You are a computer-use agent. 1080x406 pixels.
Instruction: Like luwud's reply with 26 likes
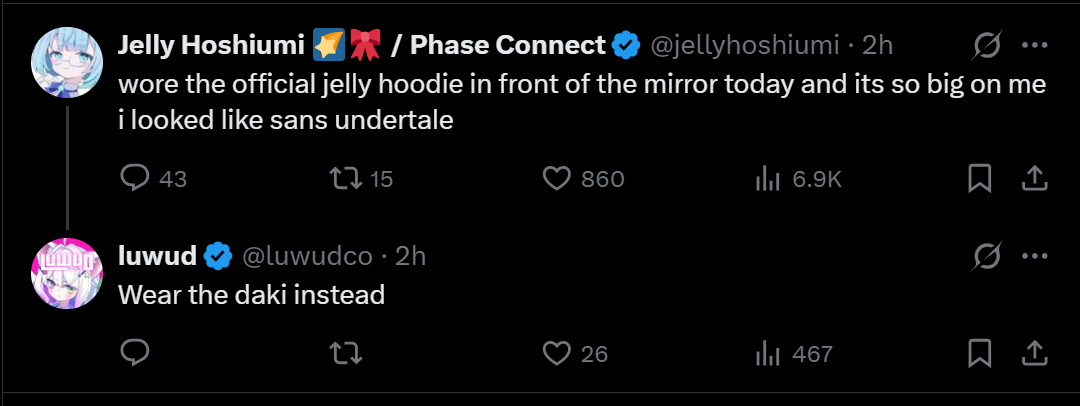(555, 352)
